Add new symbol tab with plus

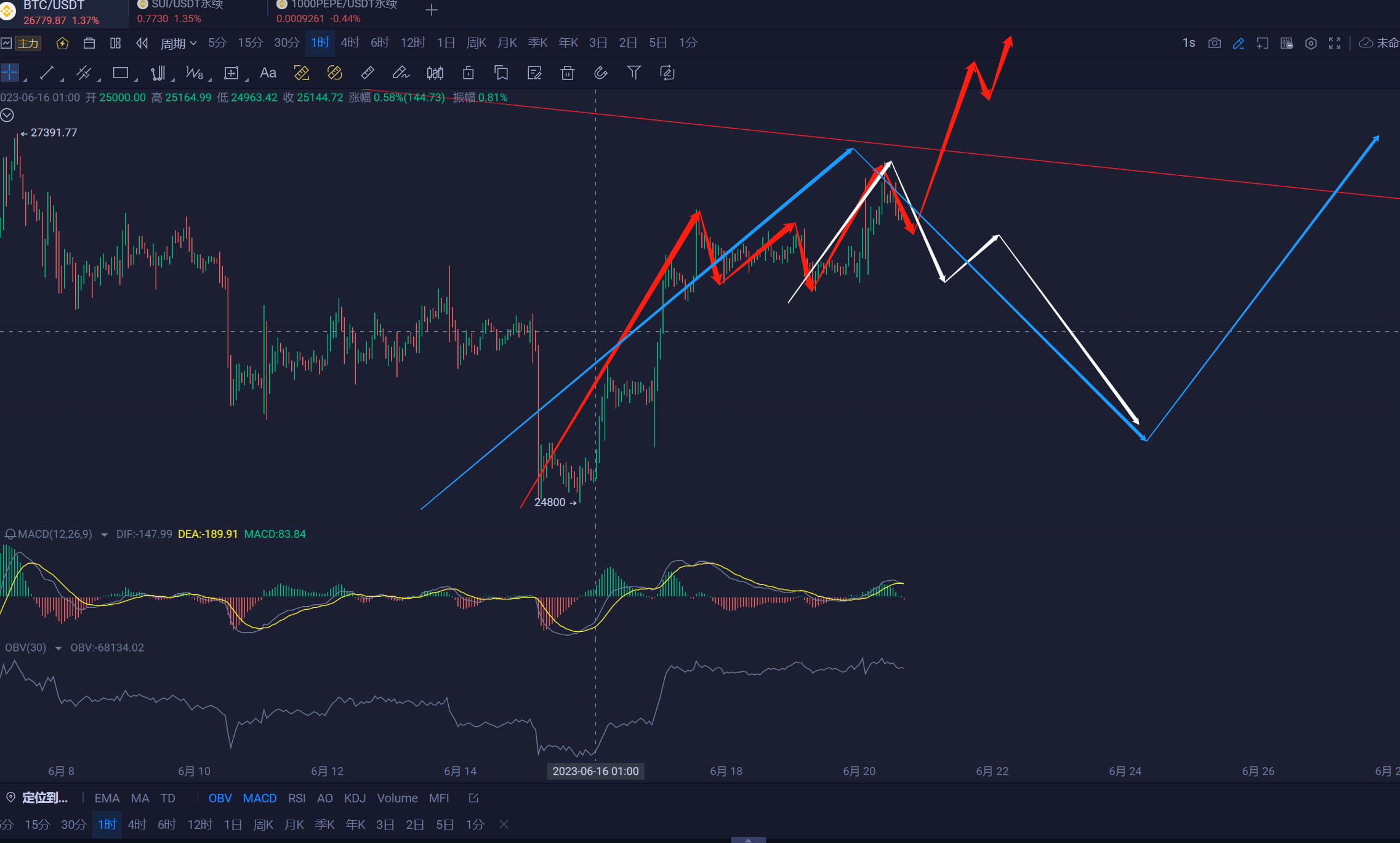coord(432,10)
